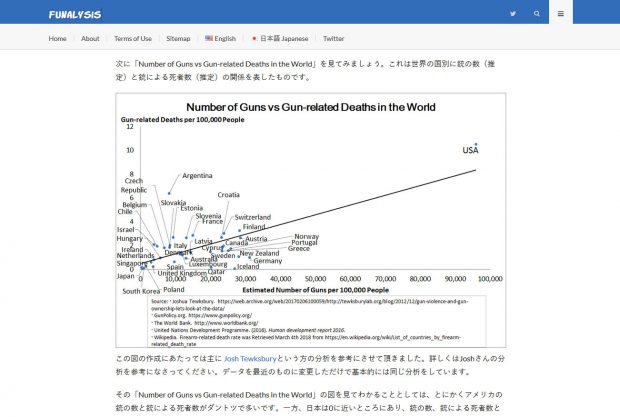Click the Croatia label in chart
This screenshot has height=417, width=620.
click(229, 195)
